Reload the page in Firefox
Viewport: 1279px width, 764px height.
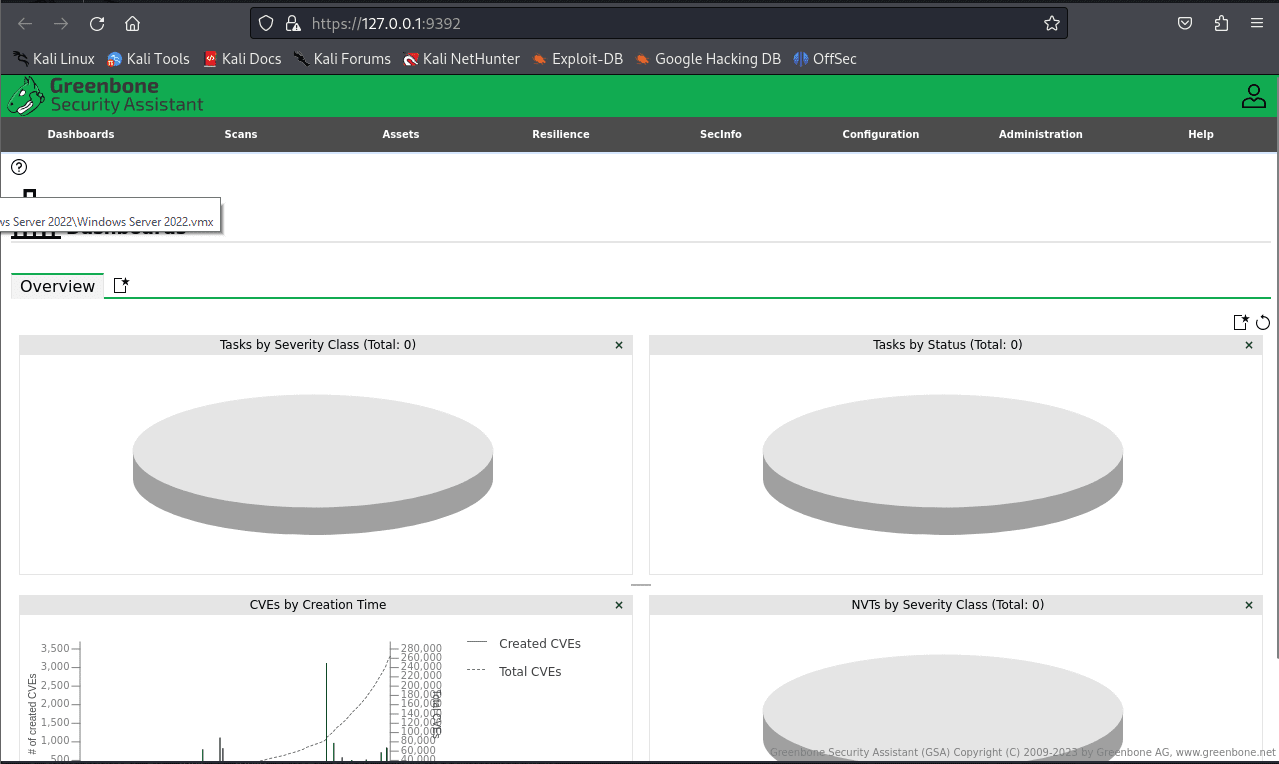click(97, 23)
